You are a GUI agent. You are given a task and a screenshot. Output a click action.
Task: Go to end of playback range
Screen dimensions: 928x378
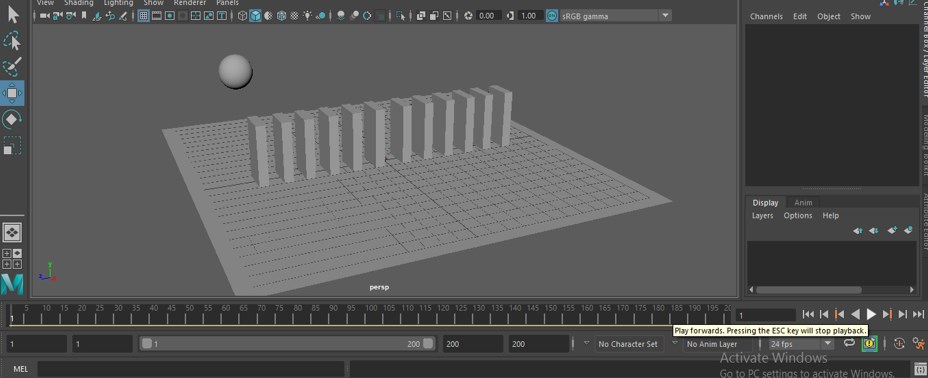[919, 315]
